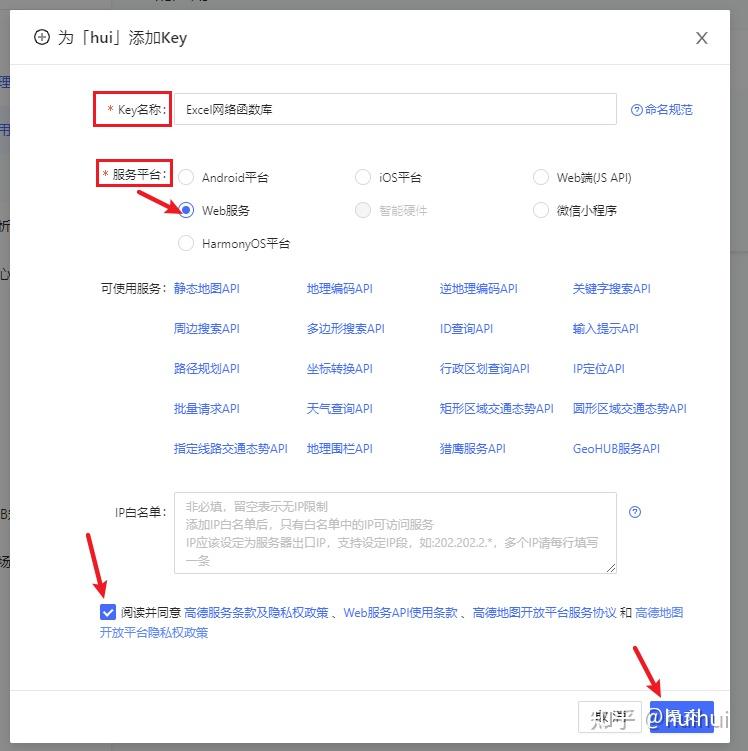Screen dimensions: 748x751
Task: Open the 指定线路交通态势API link
Action: (230, 448)
